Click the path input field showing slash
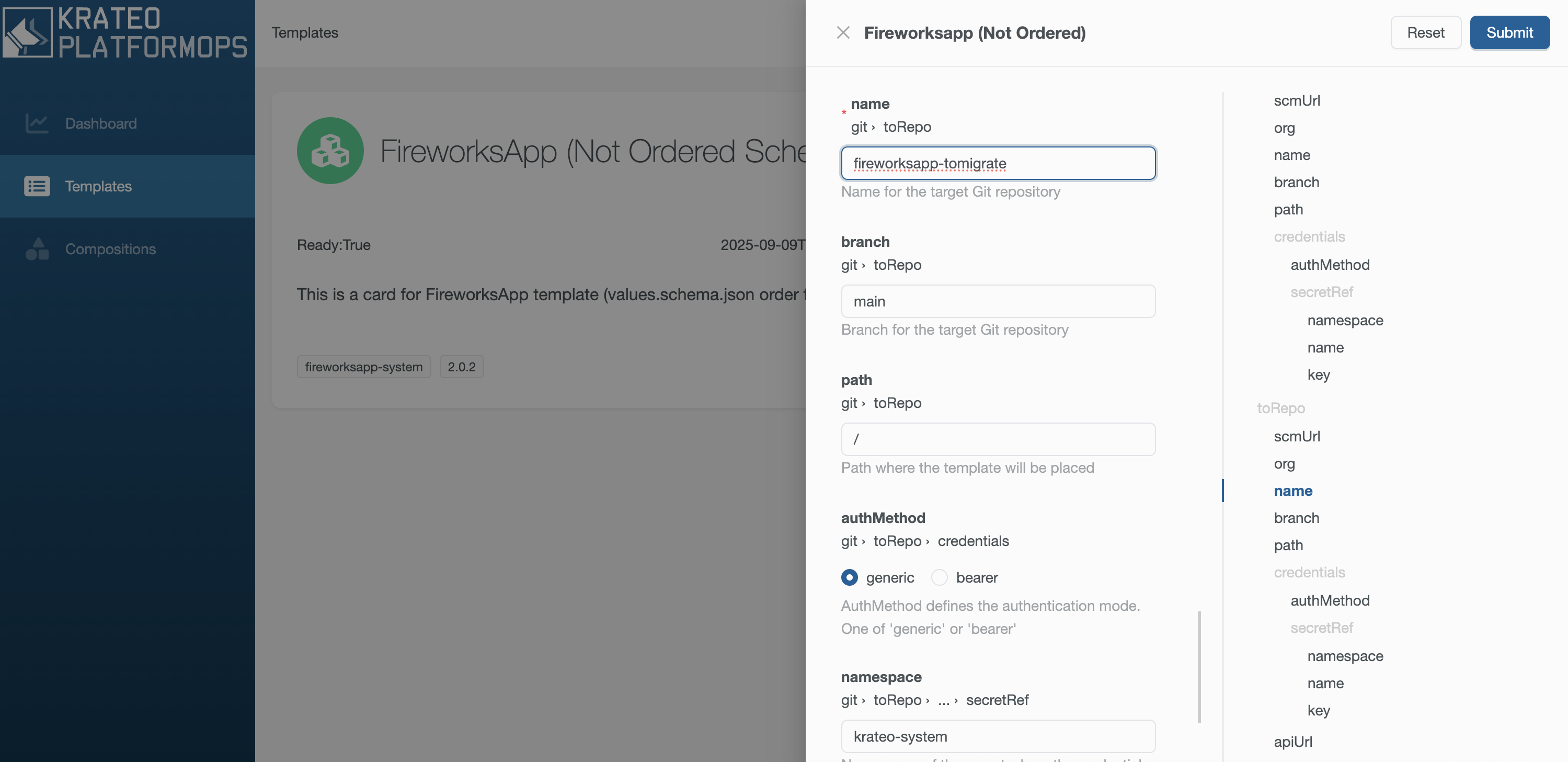The width and height of the screenshot is (1568, 762). (x=998, y=439)
